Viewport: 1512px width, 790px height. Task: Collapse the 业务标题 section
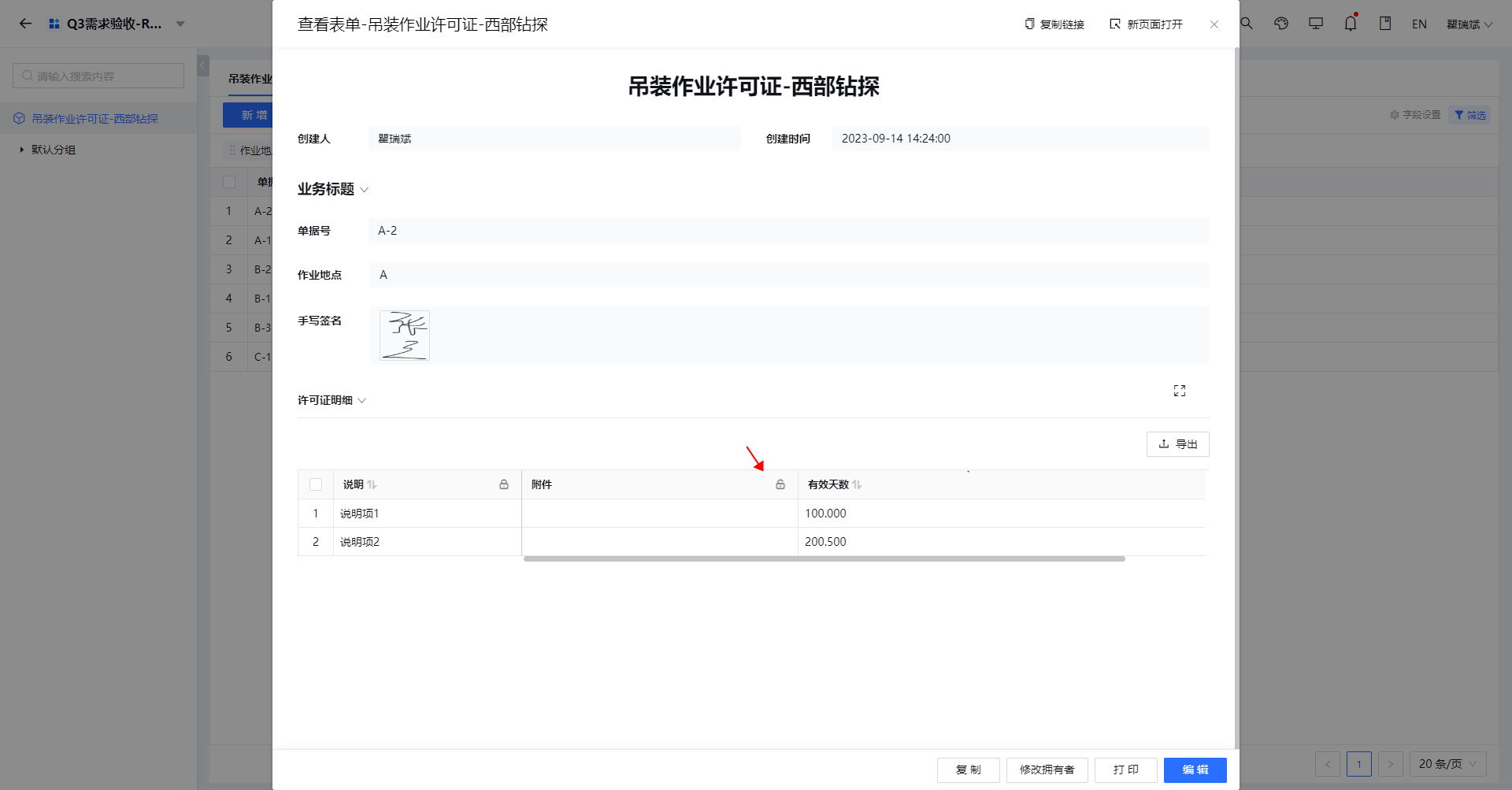(x=364, y=190)
